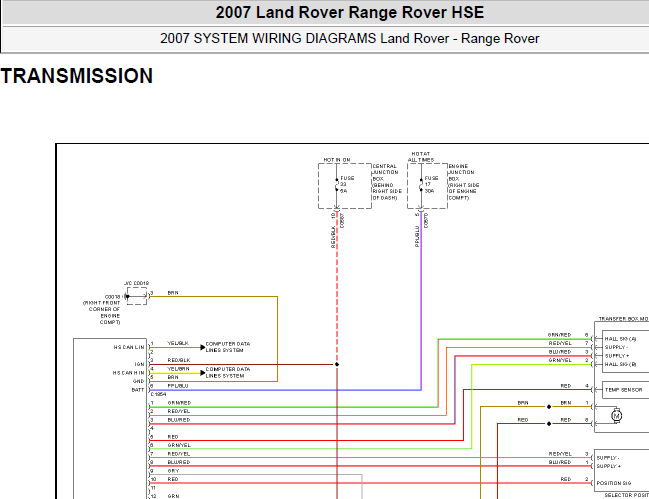The width and height of the screenshot is (649, 499).
Task: Click the 'IGN' pin label
Action: click(x=139, y=364)
